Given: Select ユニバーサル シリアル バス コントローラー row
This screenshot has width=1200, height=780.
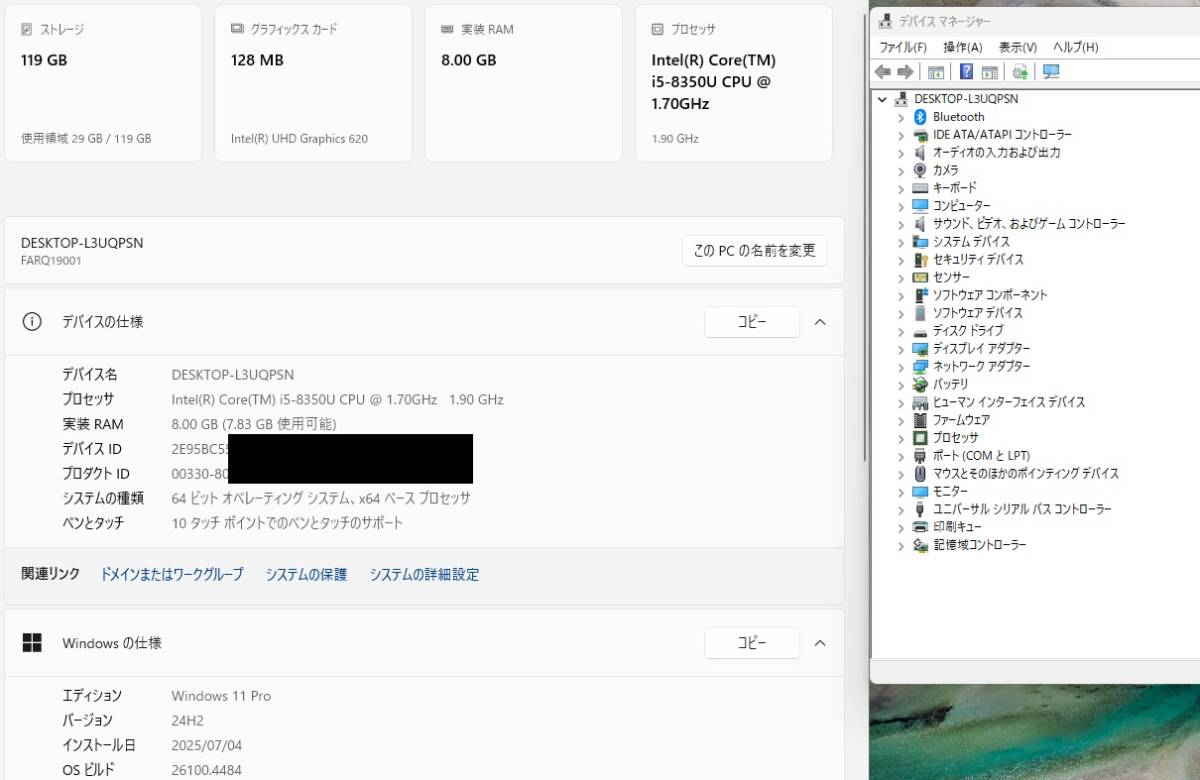Looking at the screenshot, I should pyautogui.click(x=1022, y=509).
